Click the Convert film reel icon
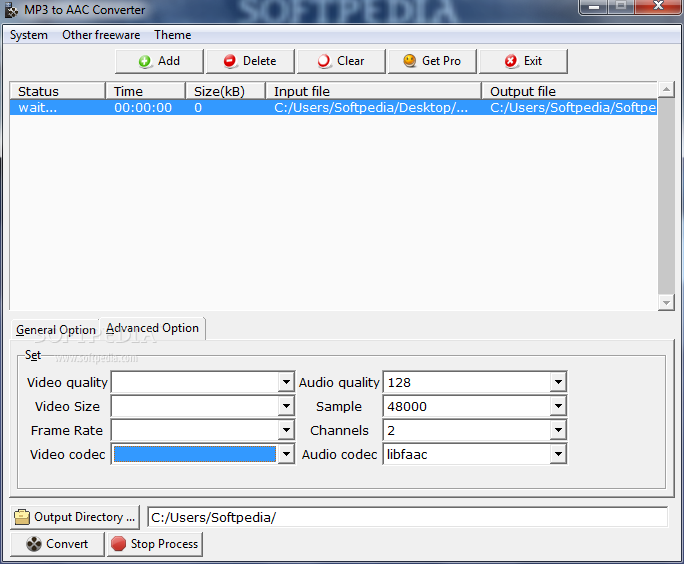The width and height of the screenshot is (684, 564). coord(34,544)
